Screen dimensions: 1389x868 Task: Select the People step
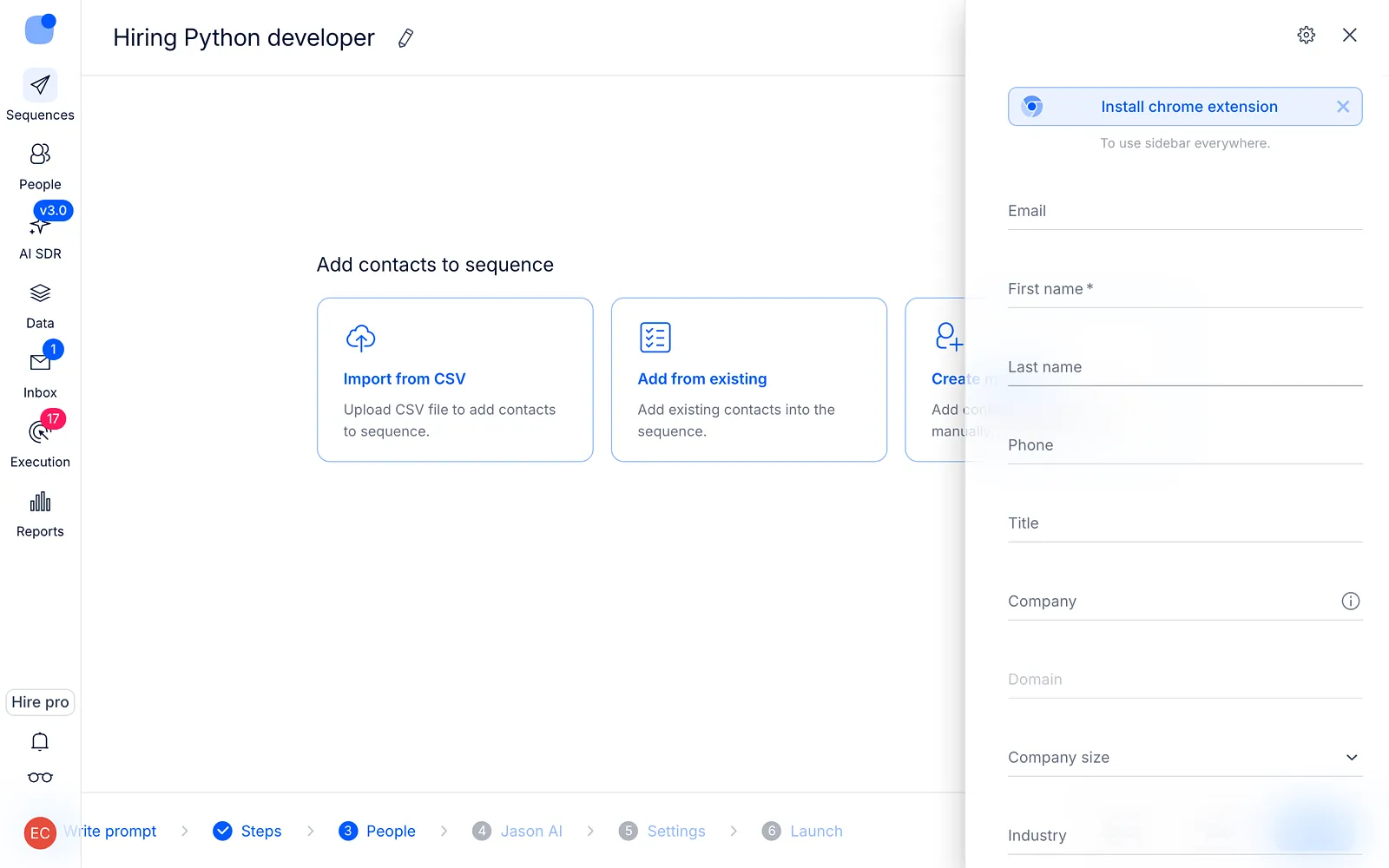click(x=377, y=832)
